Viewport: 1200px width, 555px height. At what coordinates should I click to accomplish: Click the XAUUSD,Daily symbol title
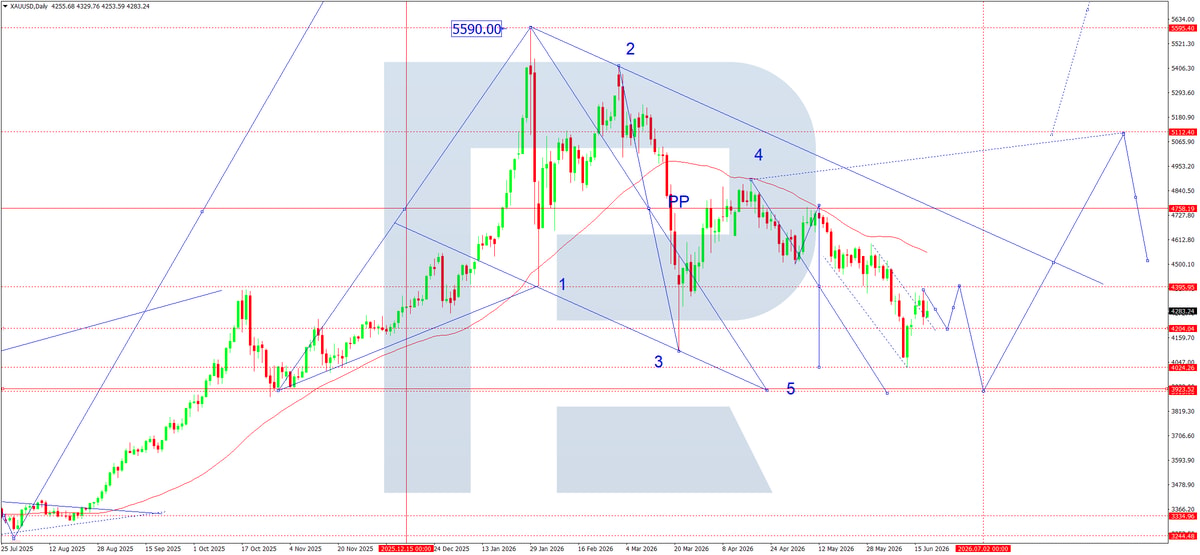31,6
